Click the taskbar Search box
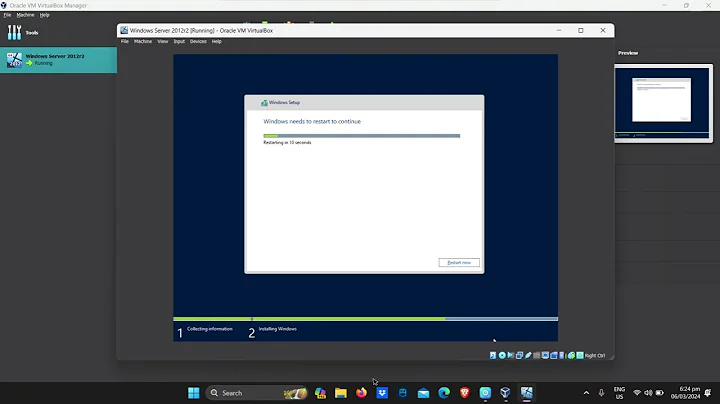Screen dimensions: 720x404 (x=256, y=393)
